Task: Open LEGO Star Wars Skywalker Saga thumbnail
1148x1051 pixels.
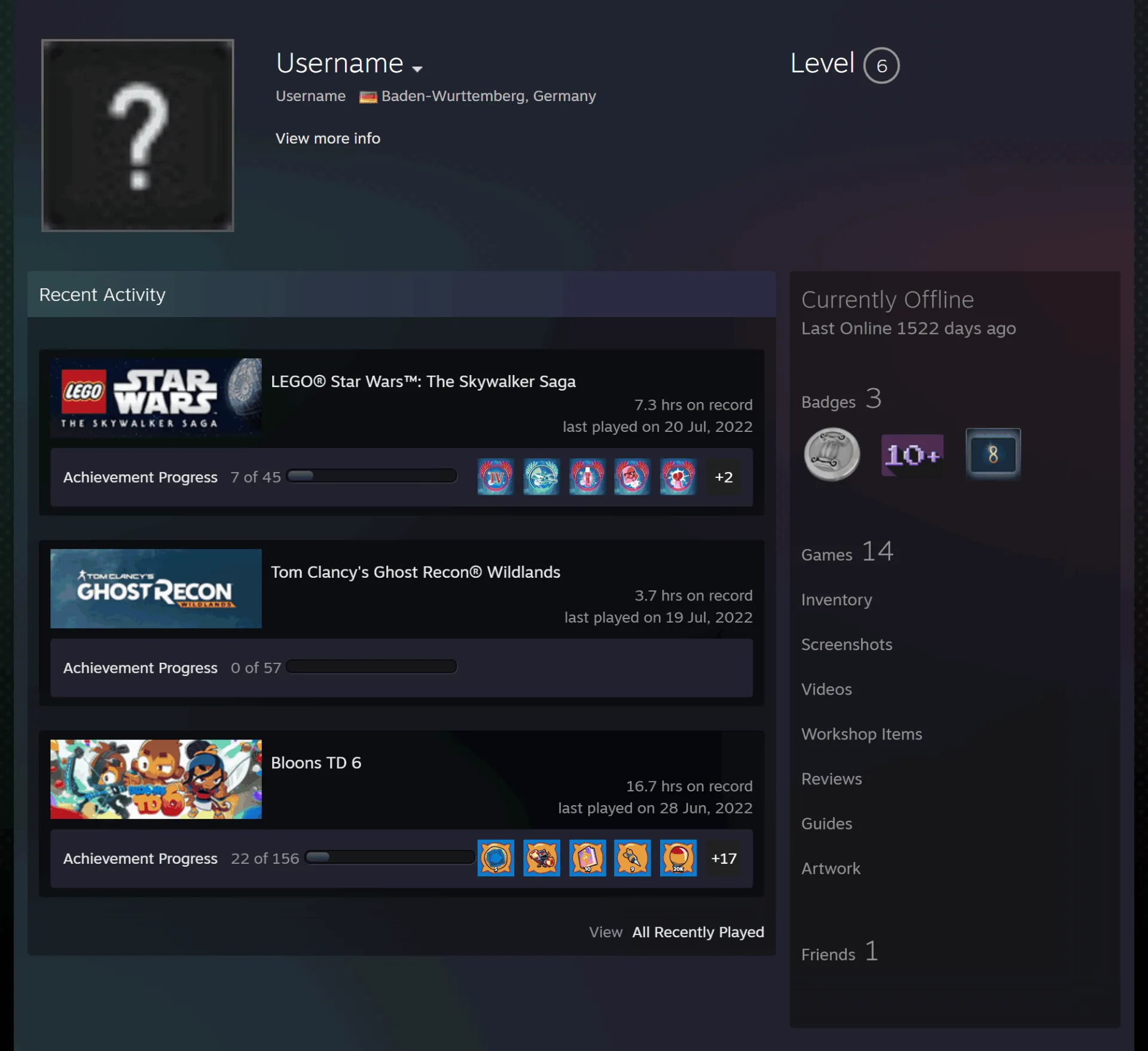Action: pos(156,398)
